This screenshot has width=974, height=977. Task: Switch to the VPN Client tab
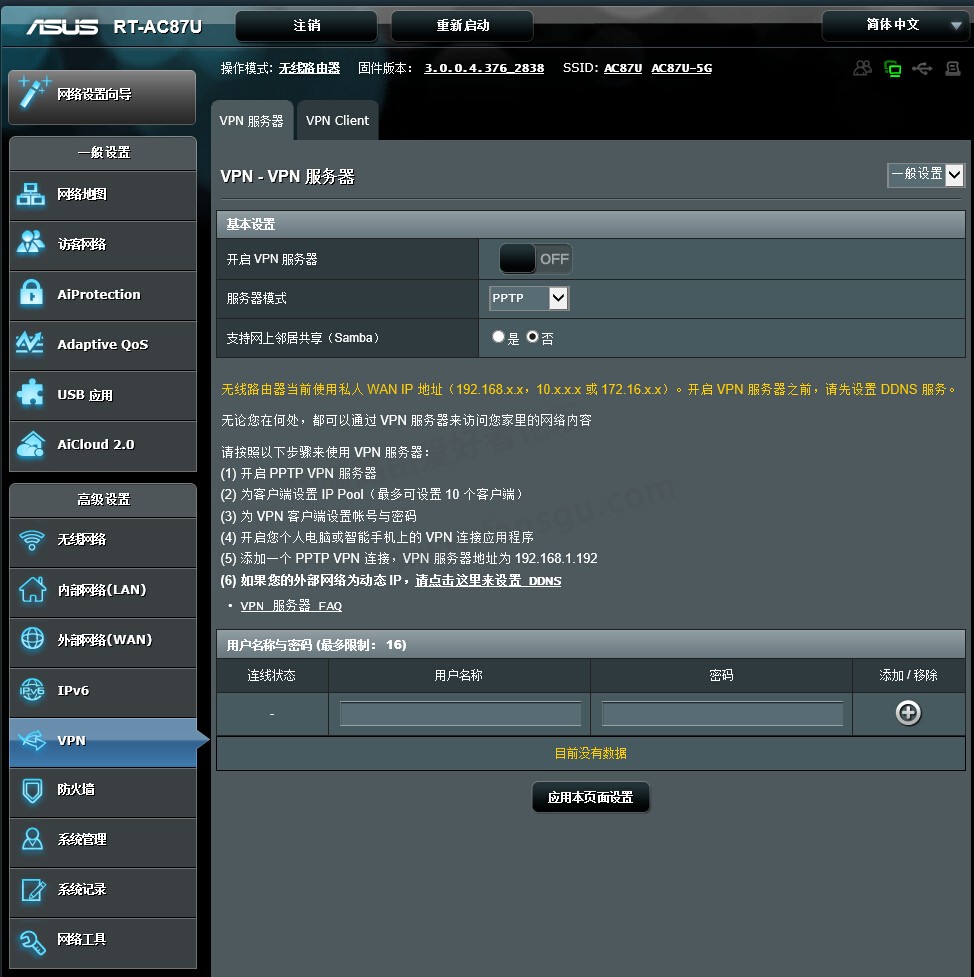[x=337, y=120]
